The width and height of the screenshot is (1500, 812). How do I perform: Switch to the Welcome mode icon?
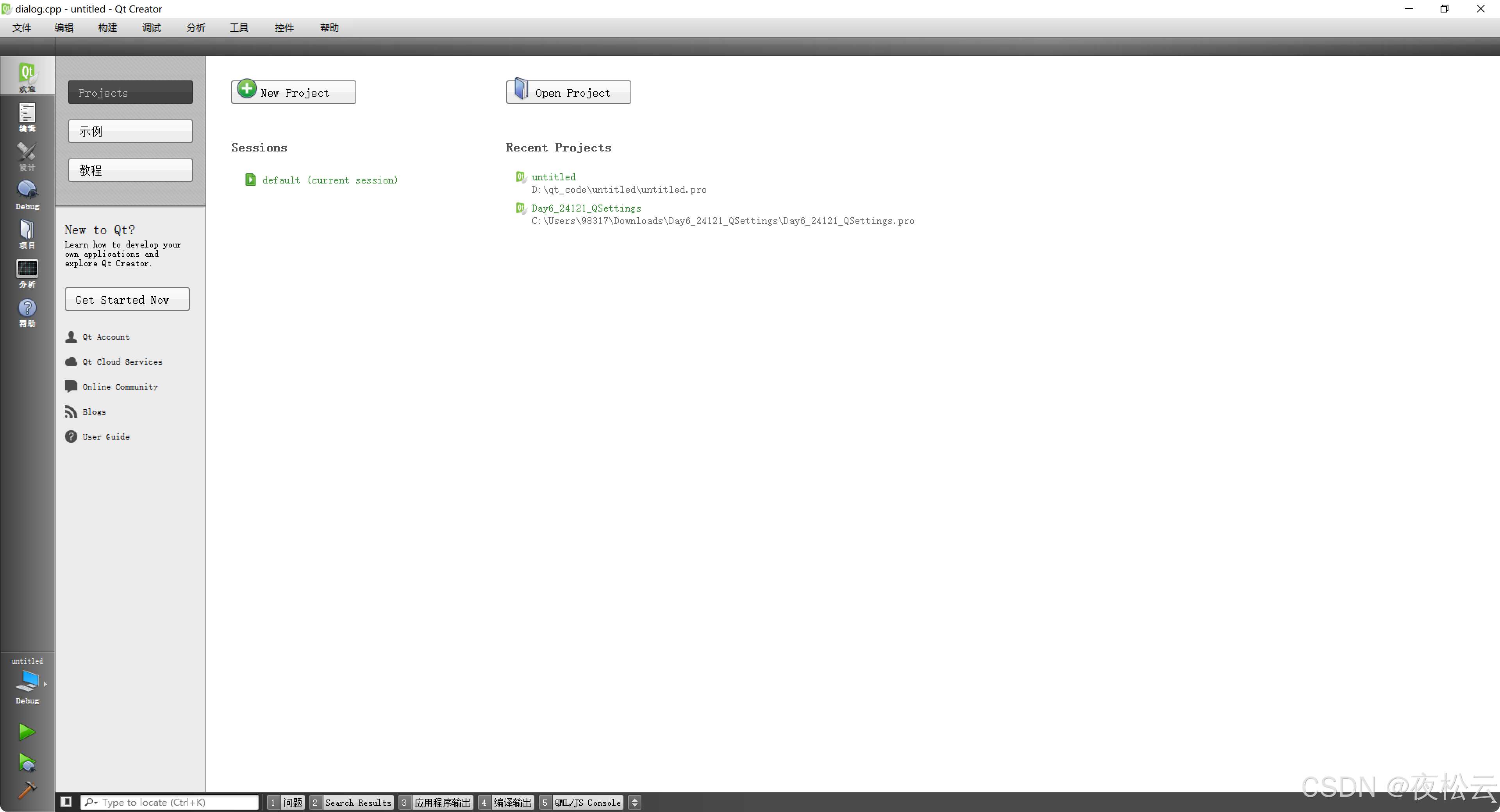(27, 76)
